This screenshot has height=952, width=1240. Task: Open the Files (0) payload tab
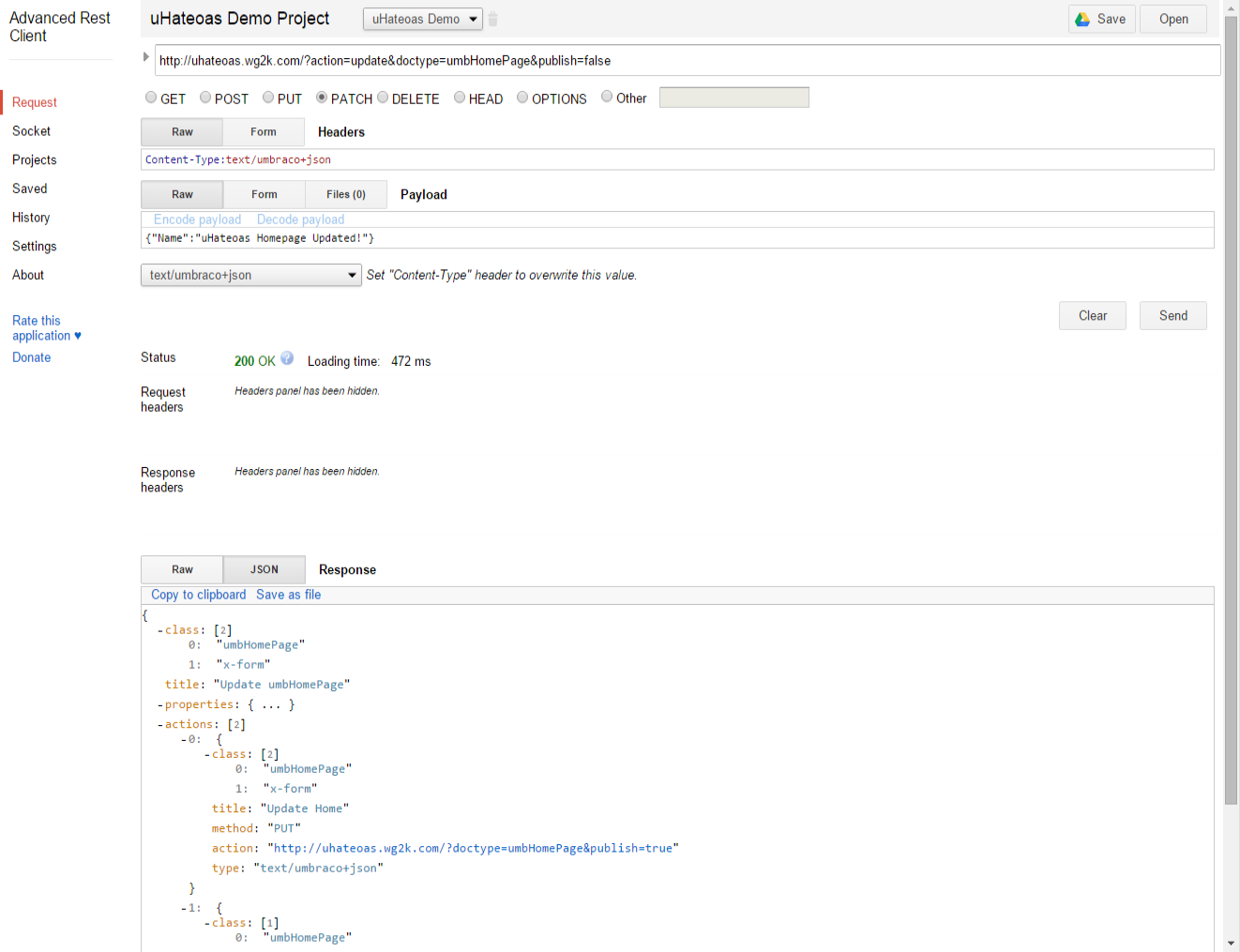(346, 194)
